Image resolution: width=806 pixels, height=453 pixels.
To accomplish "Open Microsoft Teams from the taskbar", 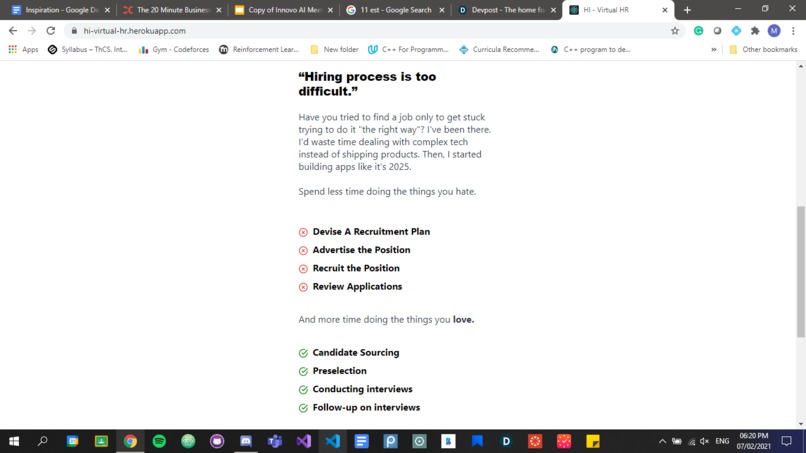I will (274, 441).
